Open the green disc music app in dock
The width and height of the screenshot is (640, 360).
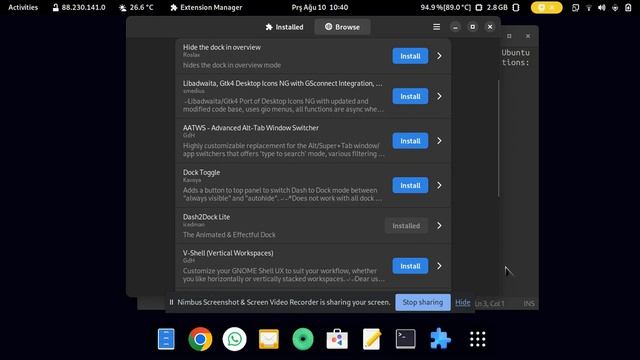point(303,339)
